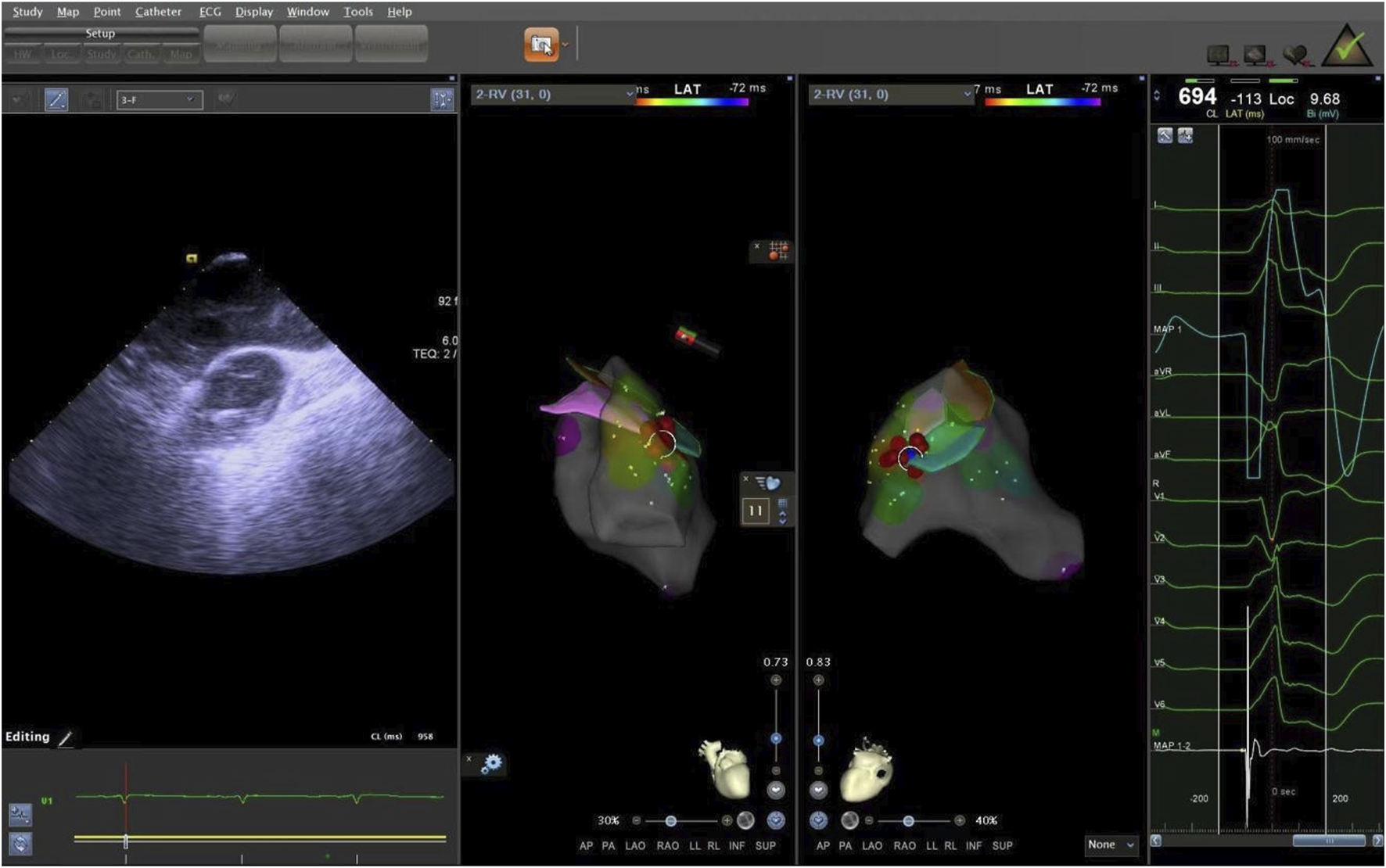Click the left map 30% transparency slider handle
The height and width of the screenshot is (868, 1386).
pos(671,821)
